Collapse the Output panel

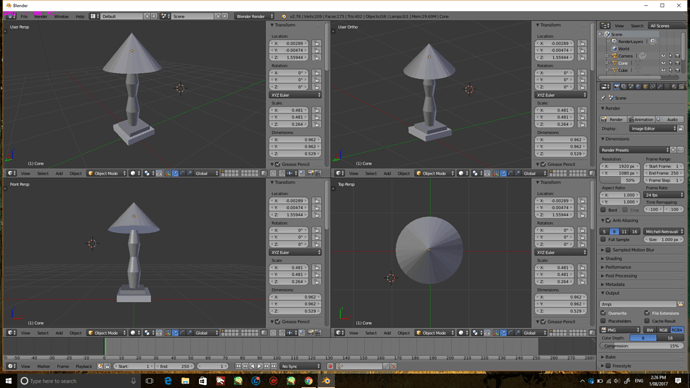(x=612, y=293)
